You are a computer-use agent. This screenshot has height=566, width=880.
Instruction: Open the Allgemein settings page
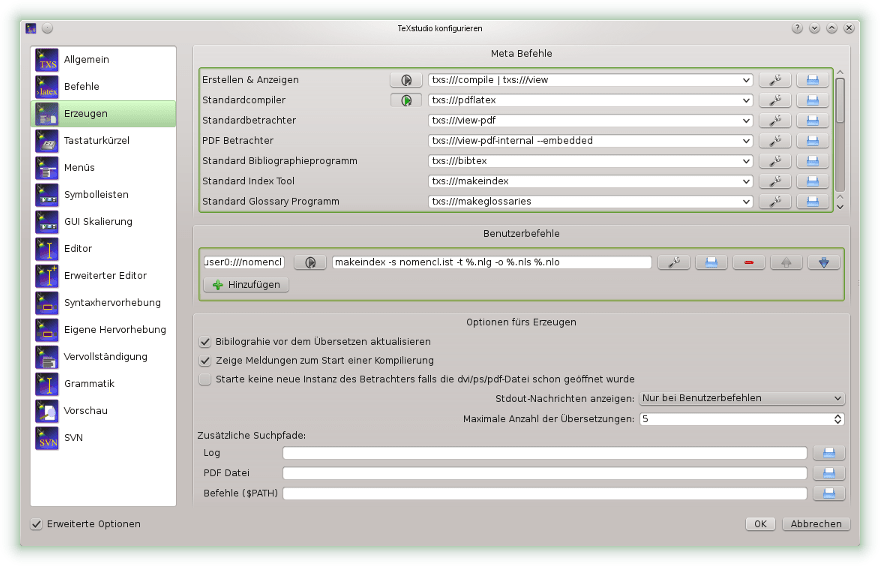[103, 59]
